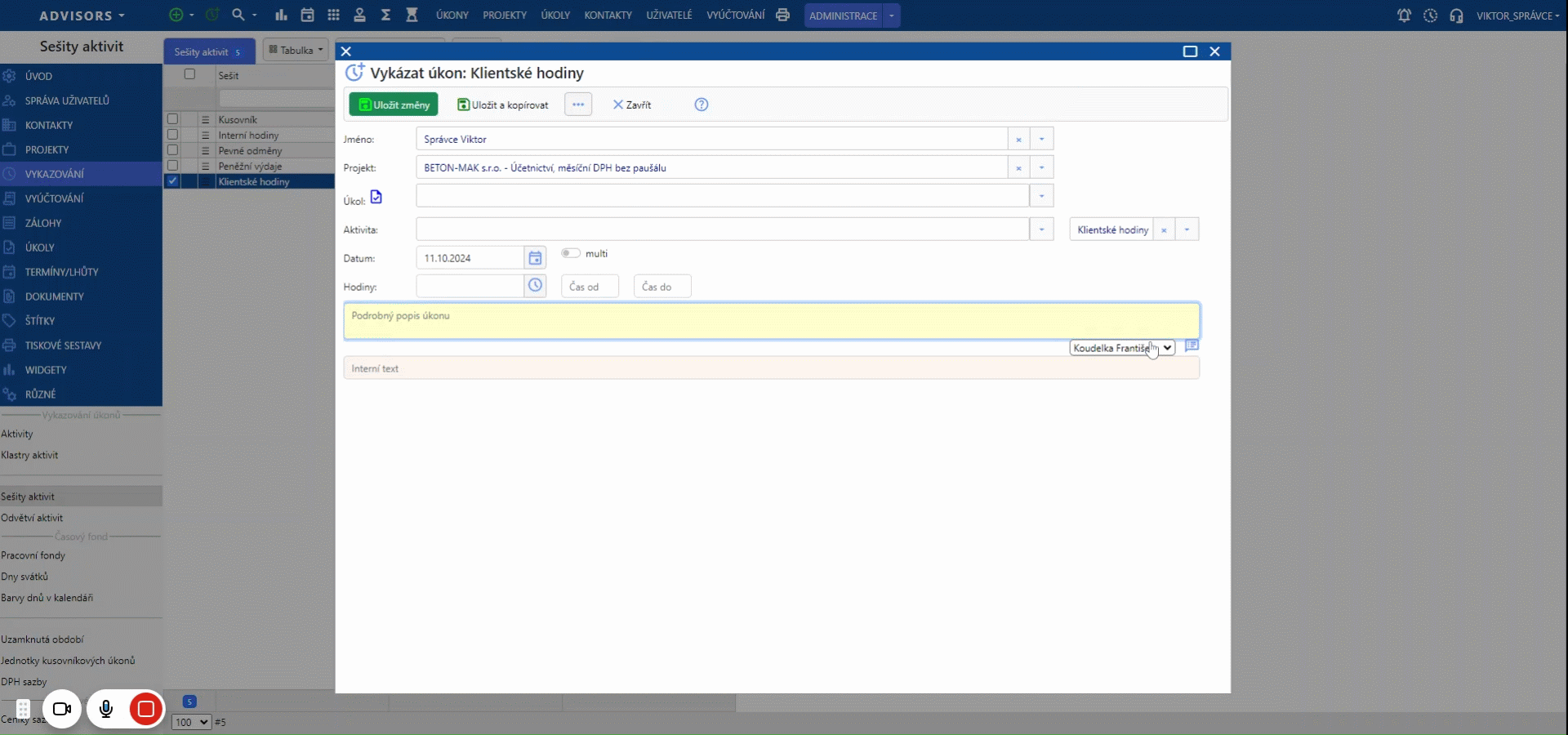Open the printer icon in the top bar
The height and width of the screenshot is (735, 1568).
[782, 15]
